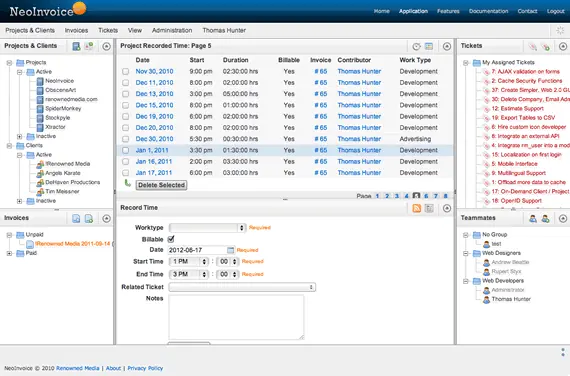Image resolution: width=570 pixels, height=376 pixels.
Task: Open Documentation link in top navigation
Action: coord(488,11)
